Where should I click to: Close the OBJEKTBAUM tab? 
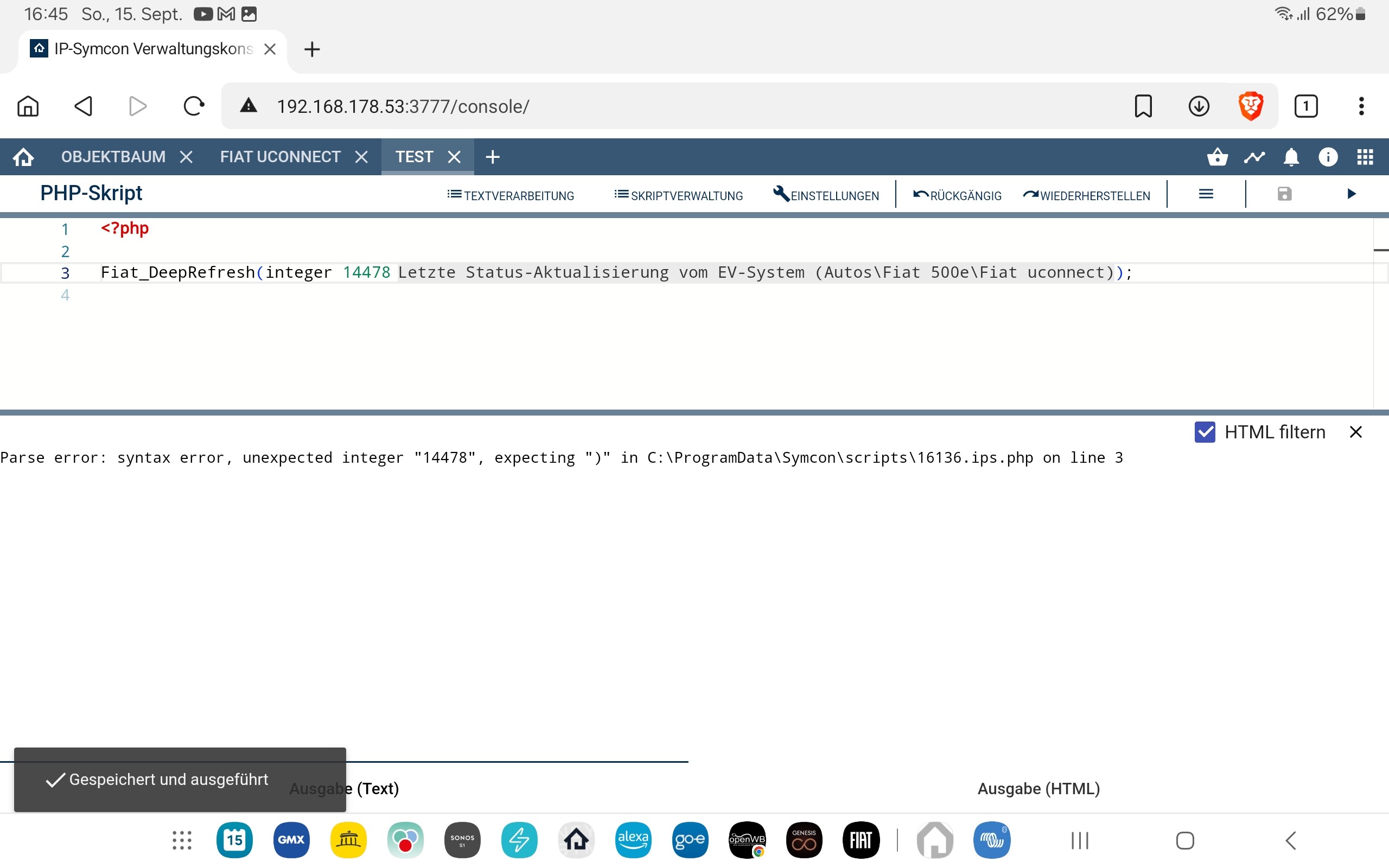[x=186, y=157]
